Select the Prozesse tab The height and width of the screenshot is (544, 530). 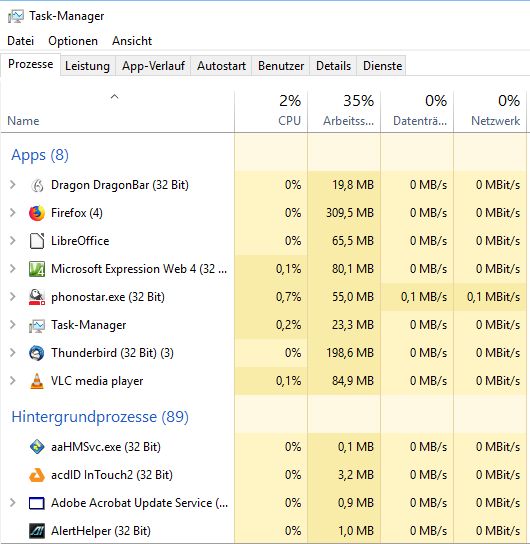[31, 64]
